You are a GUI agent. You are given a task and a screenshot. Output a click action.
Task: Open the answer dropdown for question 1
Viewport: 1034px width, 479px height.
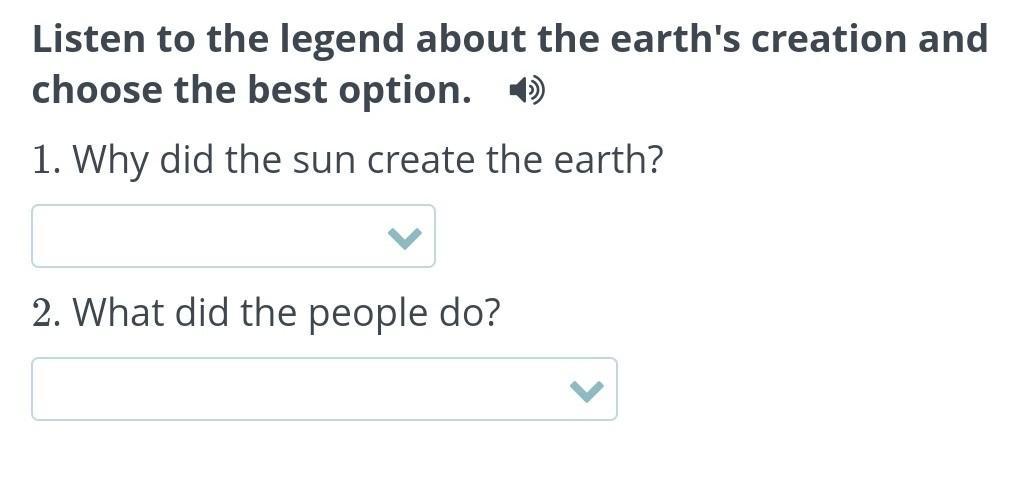pos(233,237)
